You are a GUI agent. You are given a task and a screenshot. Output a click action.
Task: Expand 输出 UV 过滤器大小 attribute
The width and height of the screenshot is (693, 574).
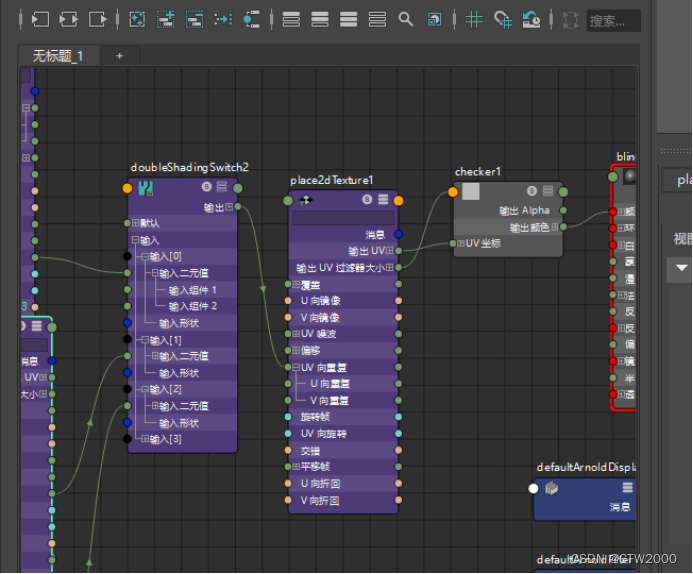(389, 267)
